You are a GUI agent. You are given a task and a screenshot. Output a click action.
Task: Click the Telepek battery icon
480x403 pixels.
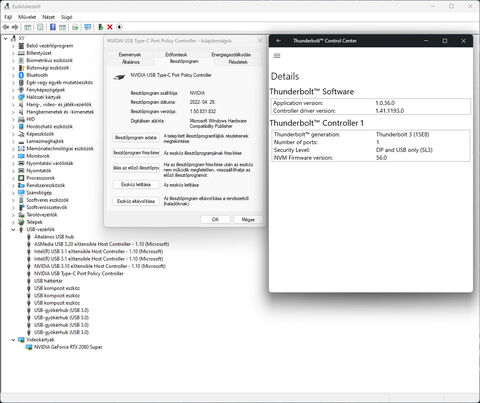pyautogui.click(x=21, y=222)
